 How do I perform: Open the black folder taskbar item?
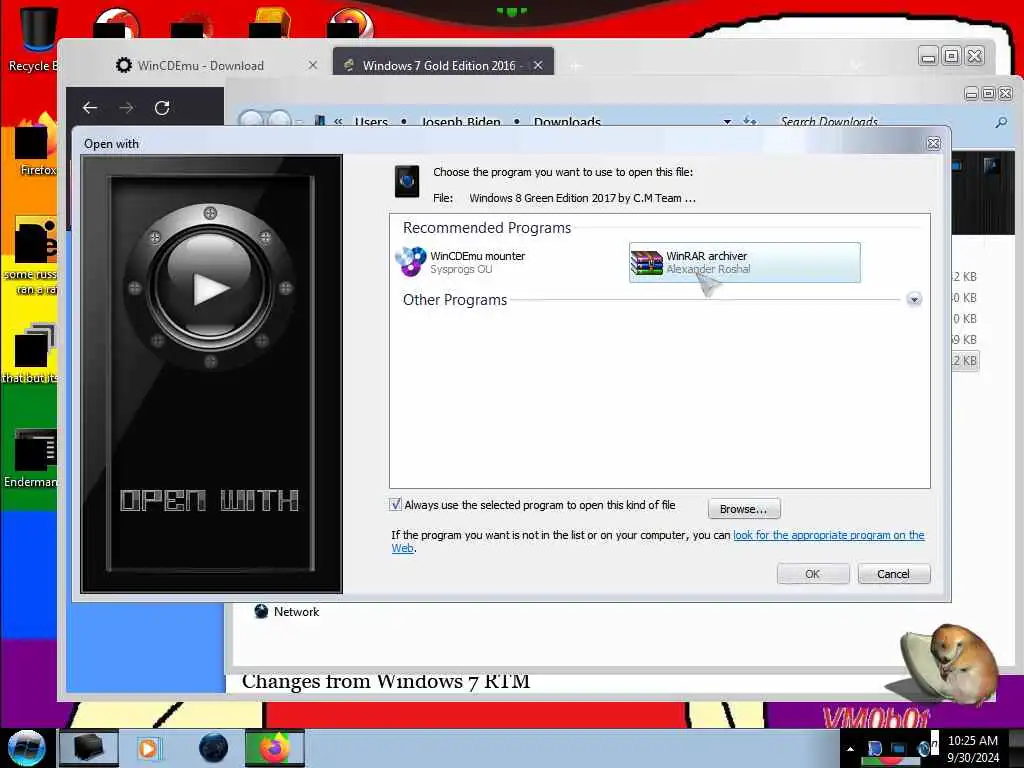[89, 748]
